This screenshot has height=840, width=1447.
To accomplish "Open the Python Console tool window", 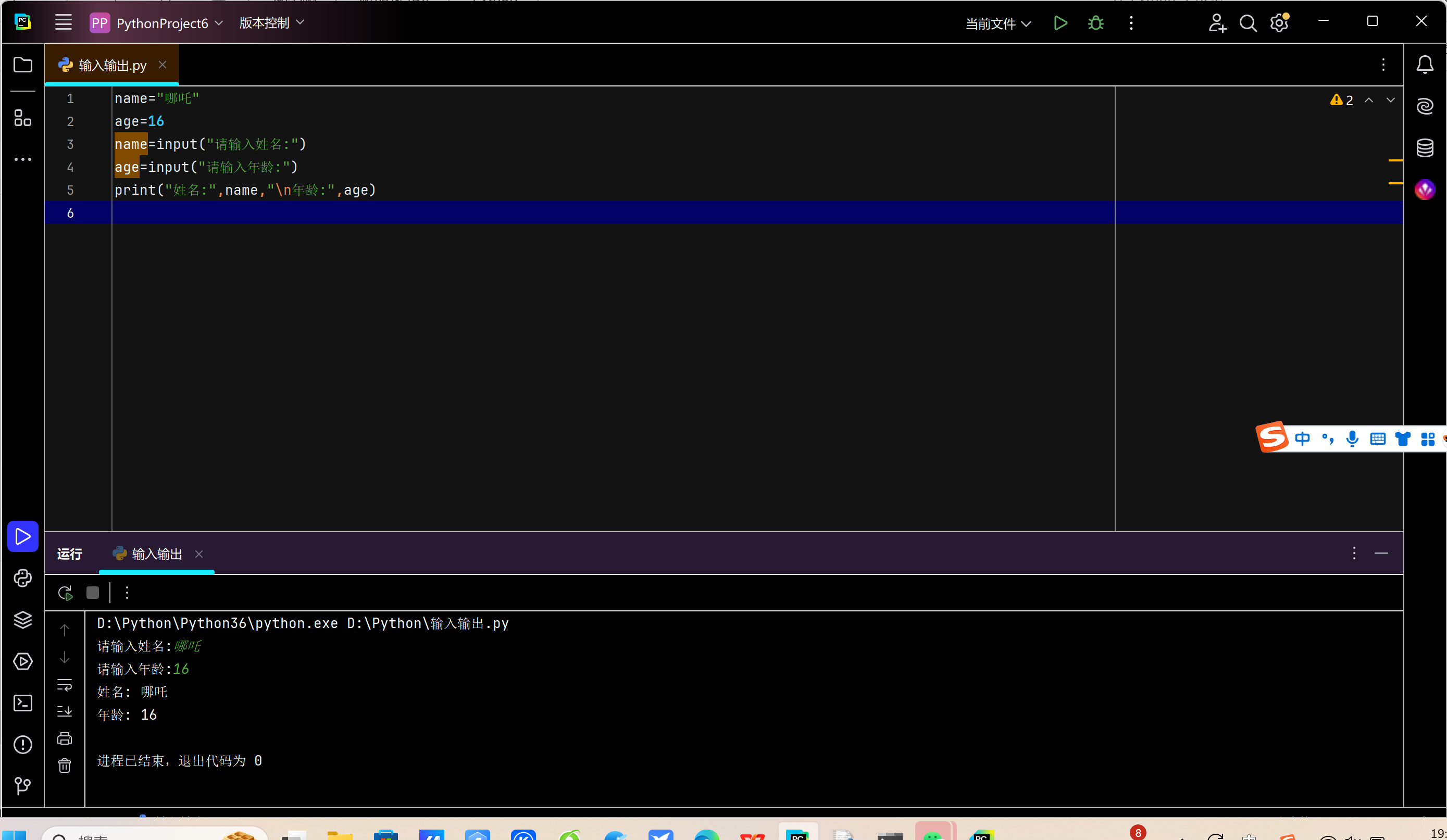I will coord(22,578).
